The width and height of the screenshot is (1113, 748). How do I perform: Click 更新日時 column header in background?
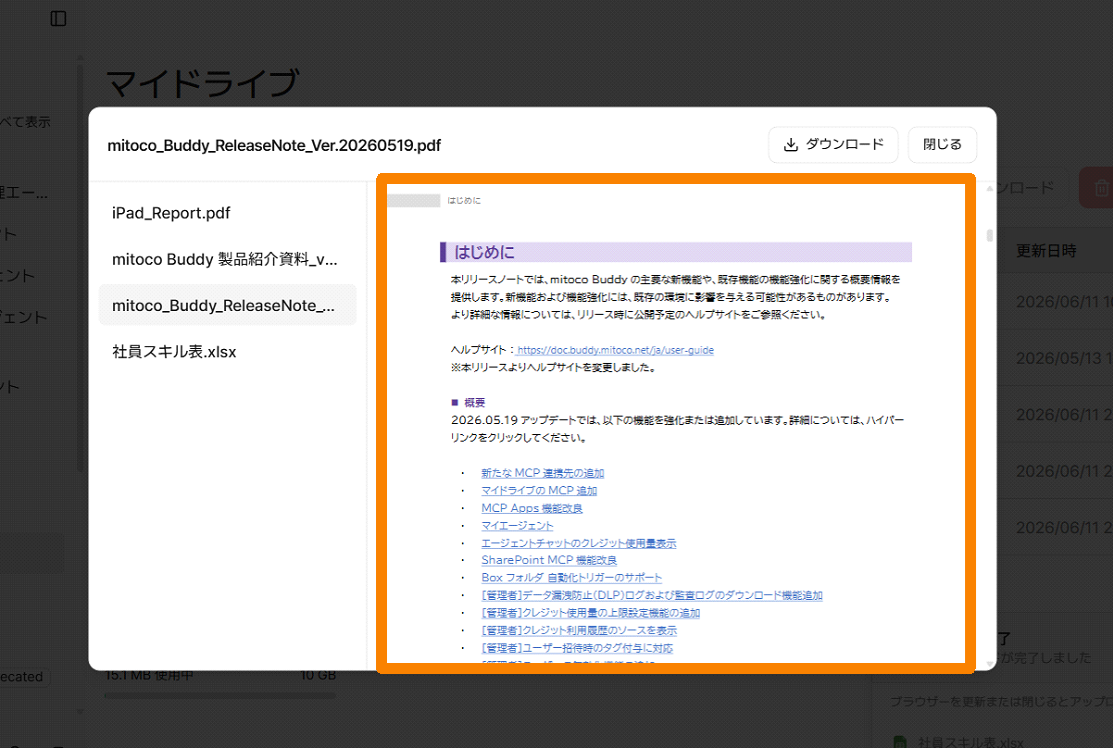click(x=1046, y=251)
